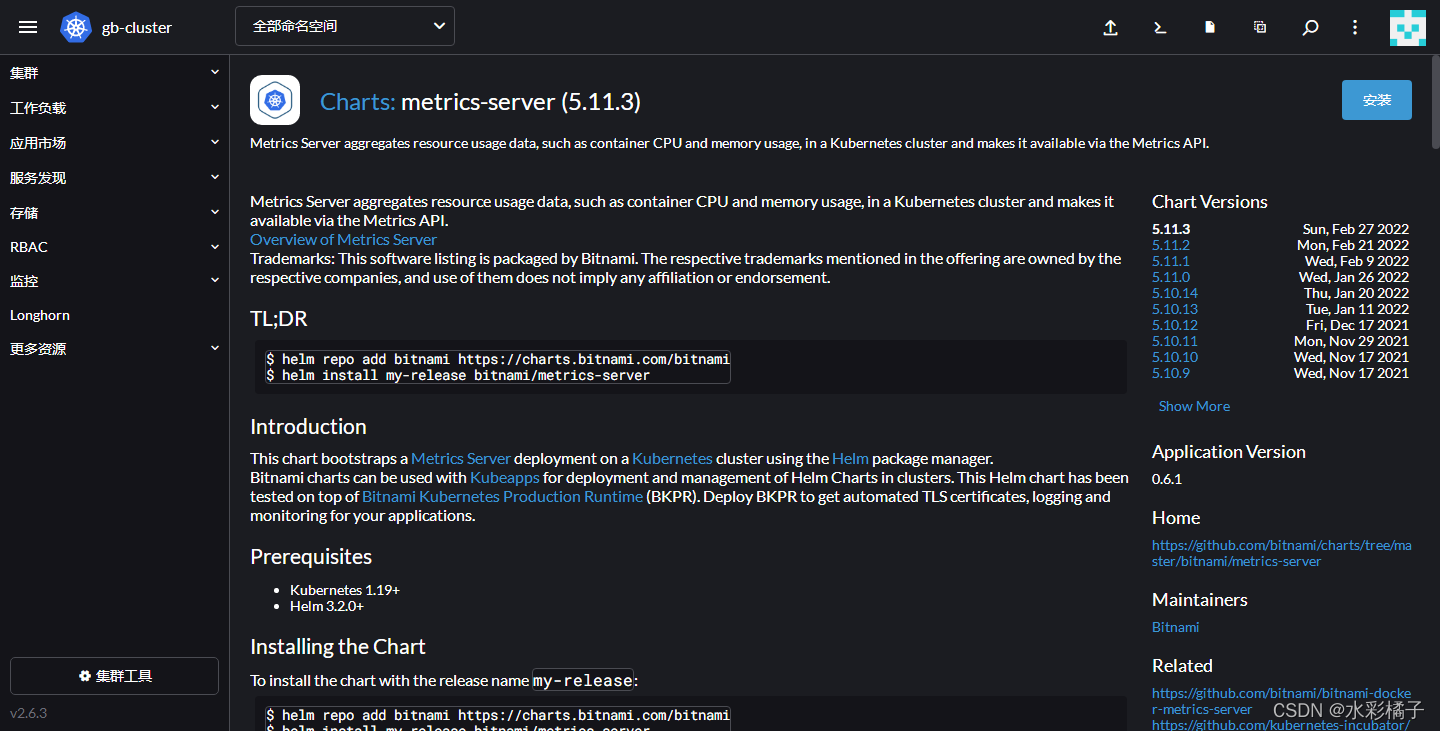Viewport: 1440px width, 731px height.
Task: Open the Kubeapps link
Action: coord(505,477)
